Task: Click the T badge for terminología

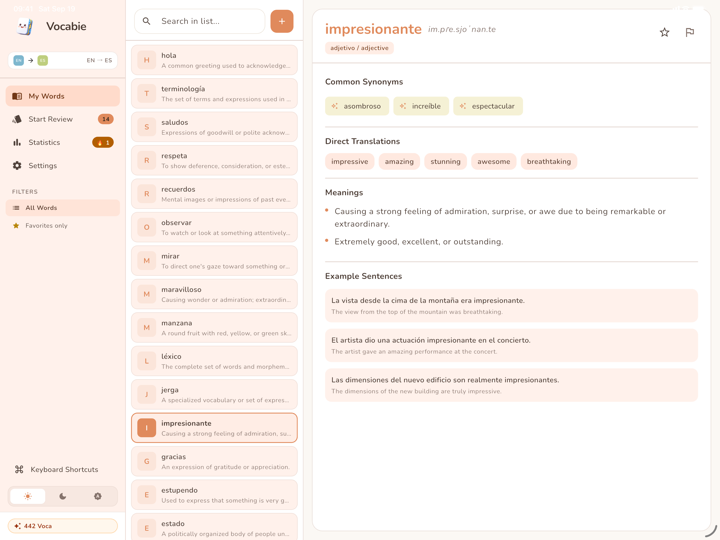Action: point(146,94)
